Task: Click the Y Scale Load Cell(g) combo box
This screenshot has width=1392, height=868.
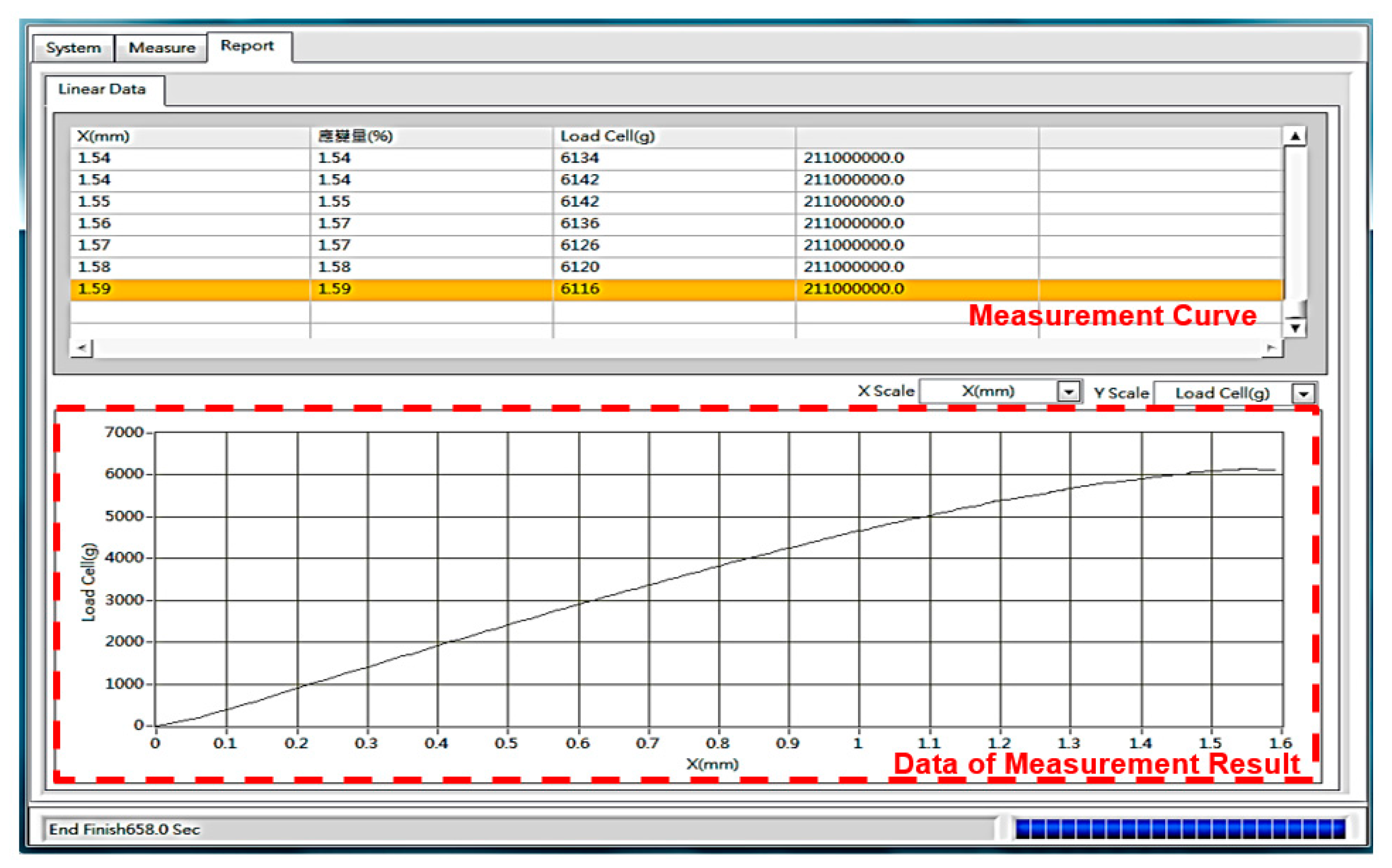Action: click(x=1222, y=393)
